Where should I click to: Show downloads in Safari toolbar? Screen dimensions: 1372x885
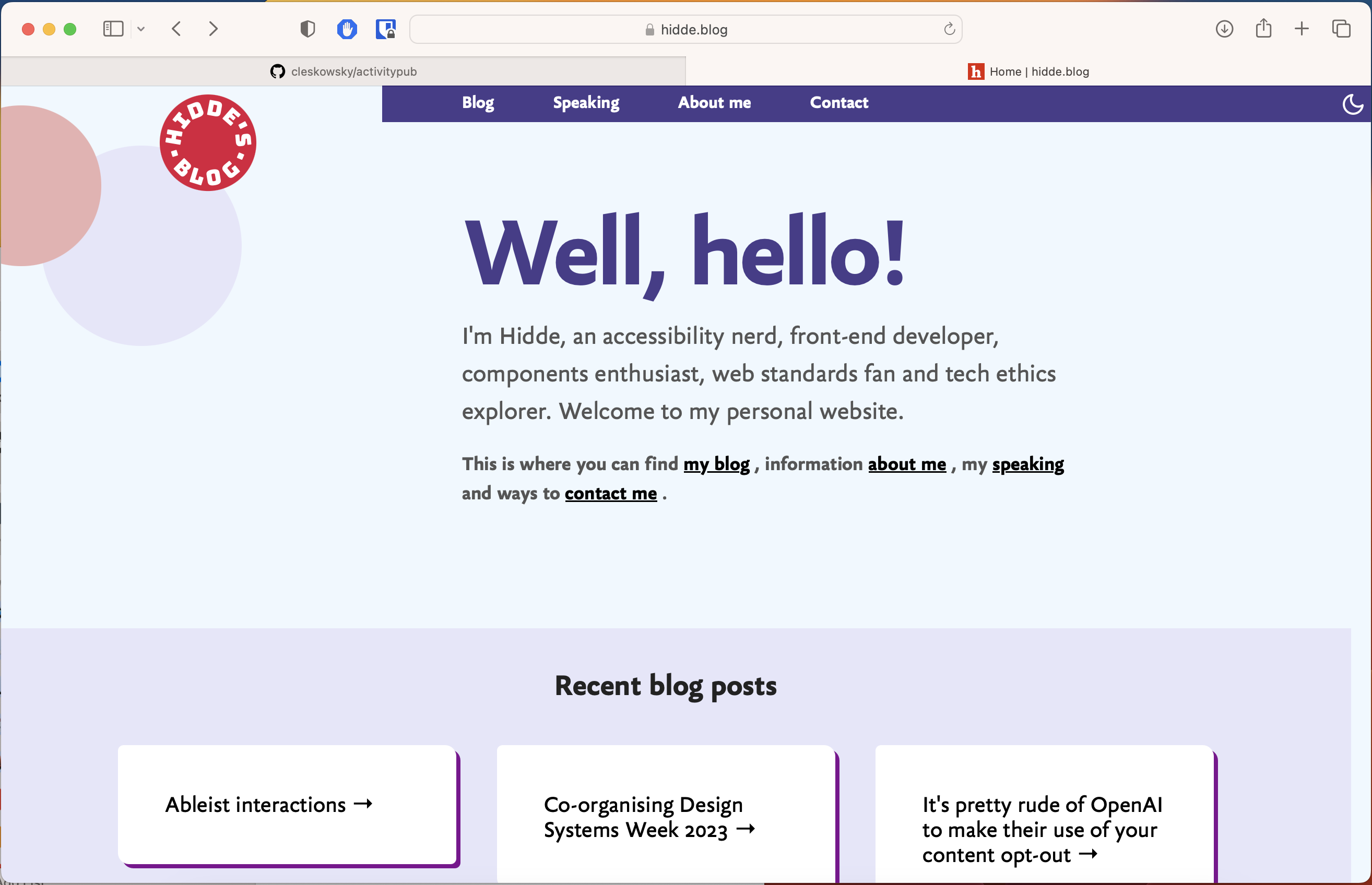tap(1224, 29)
